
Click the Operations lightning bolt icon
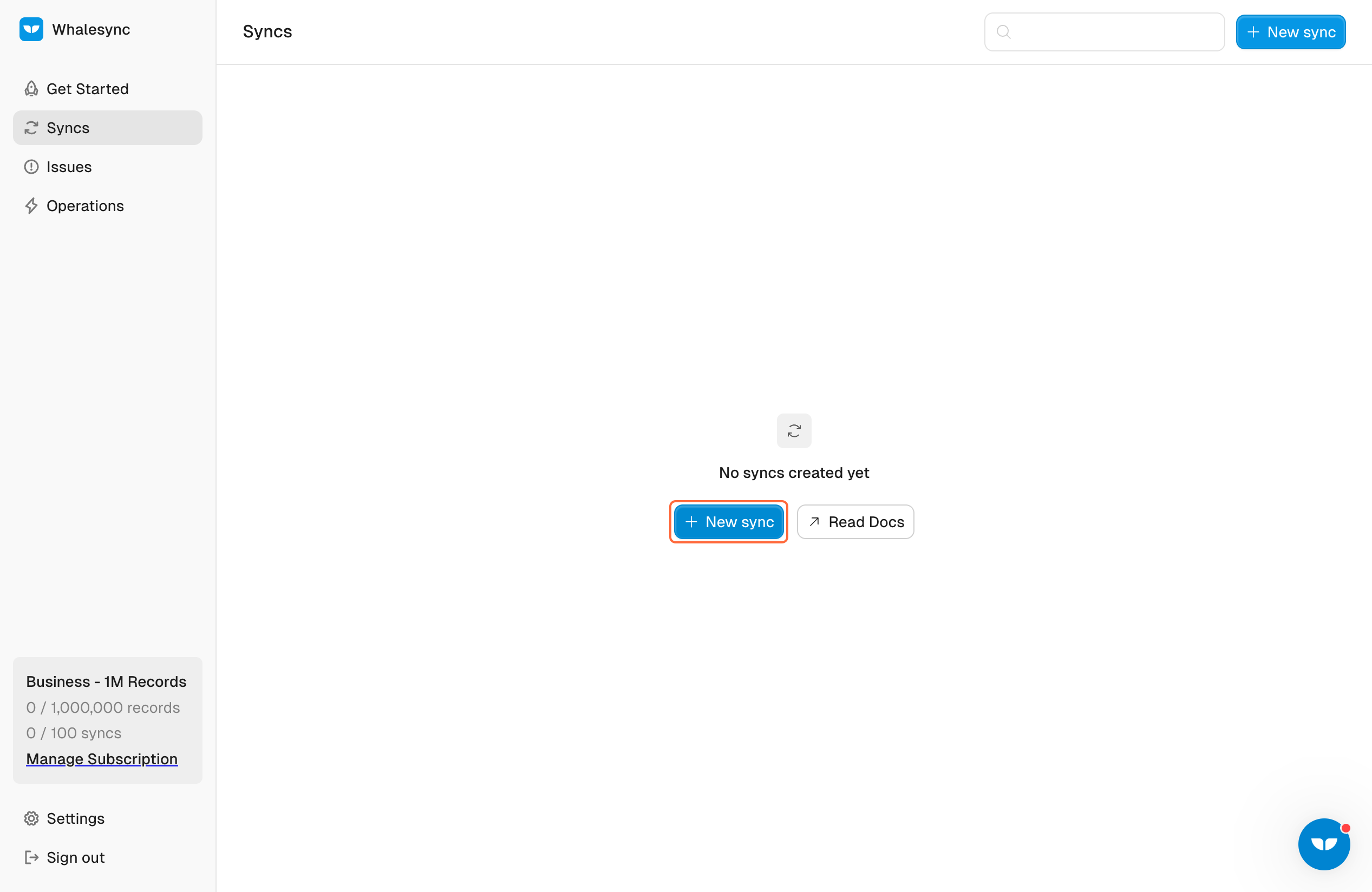point(31,206)
